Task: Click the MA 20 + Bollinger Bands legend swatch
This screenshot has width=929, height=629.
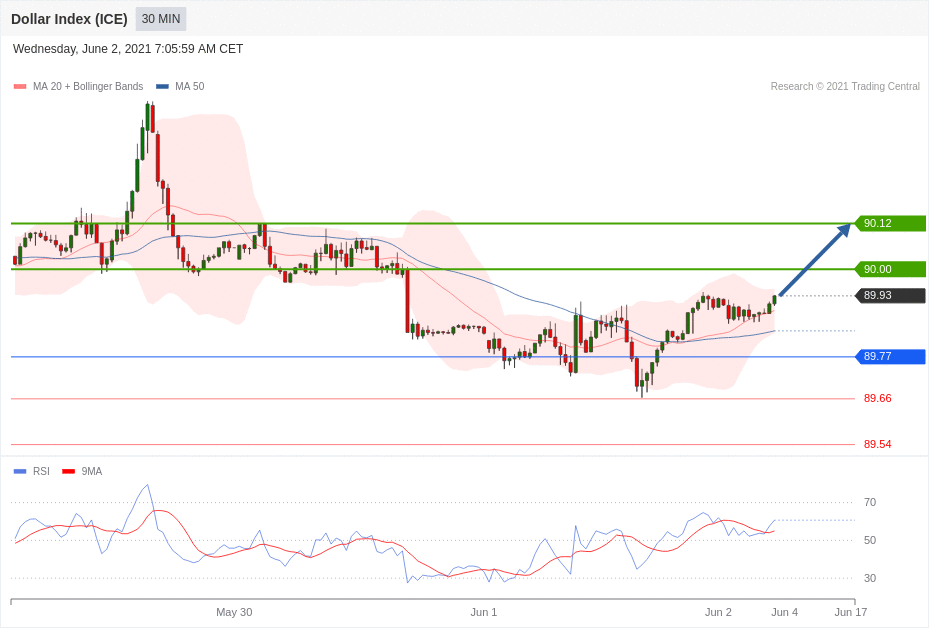Action: 20,87
